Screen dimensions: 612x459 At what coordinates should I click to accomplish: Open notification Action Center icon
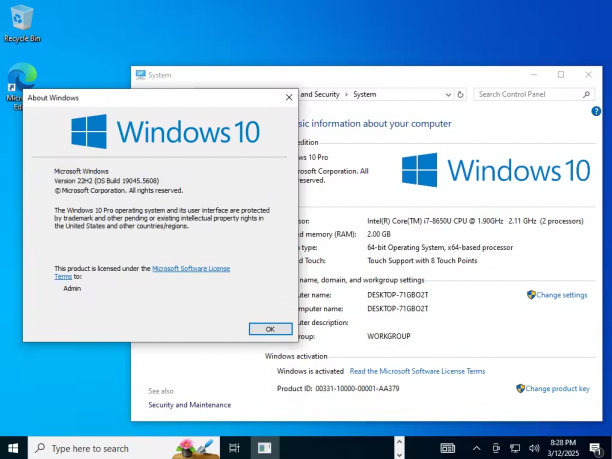[x=596, y=449]
